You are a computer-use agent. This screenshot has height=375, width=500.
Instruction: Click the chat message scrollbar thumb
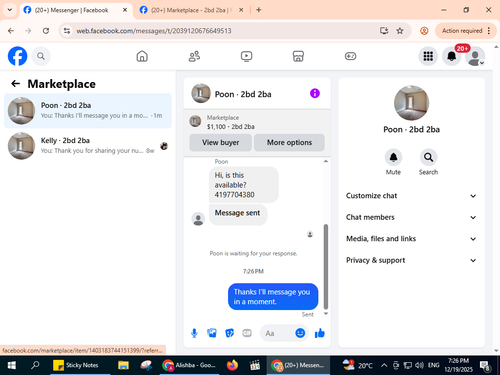pyautogui.click(x=326, y=267)
